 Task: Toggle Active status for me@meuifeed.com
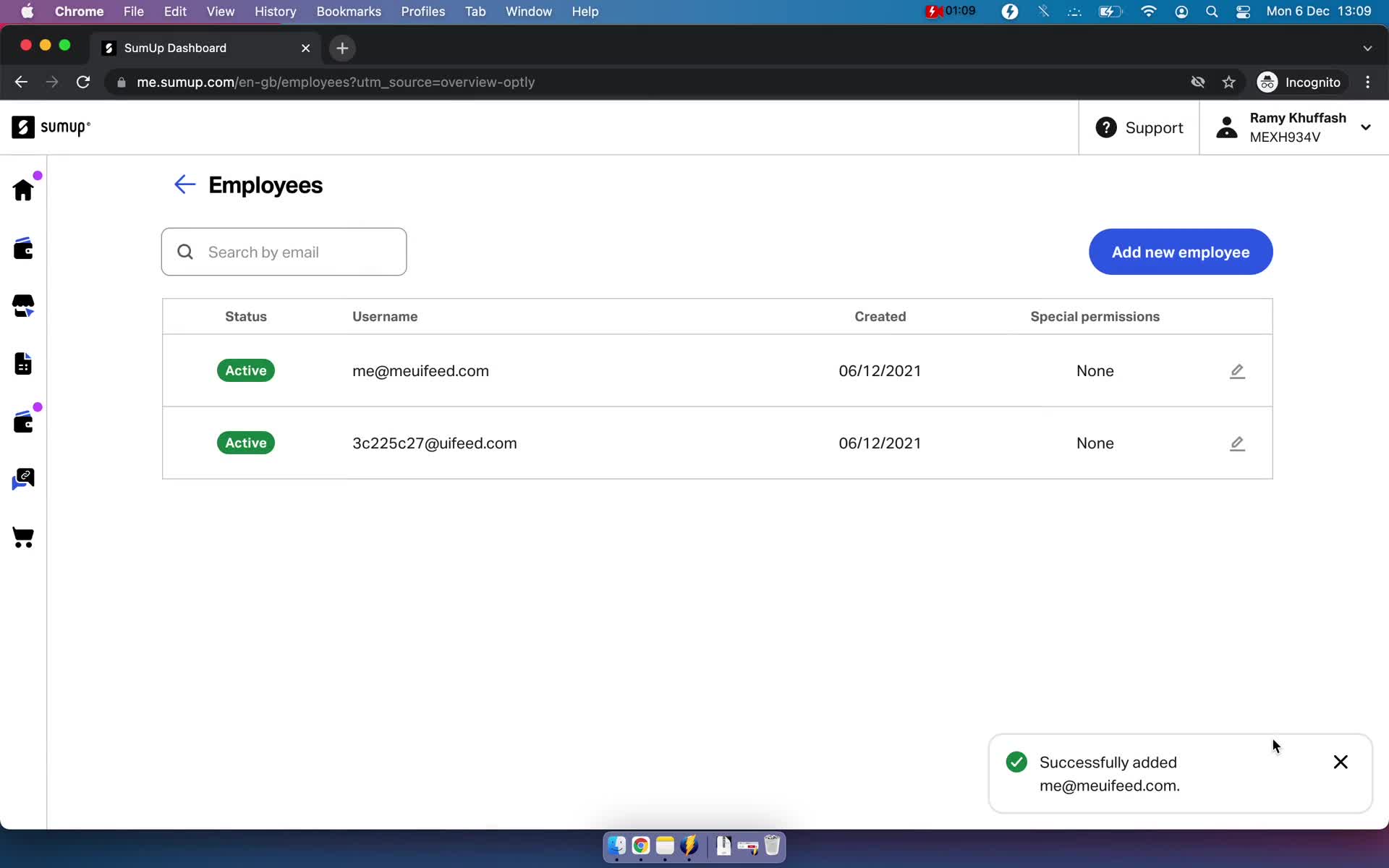coord(246,370)
